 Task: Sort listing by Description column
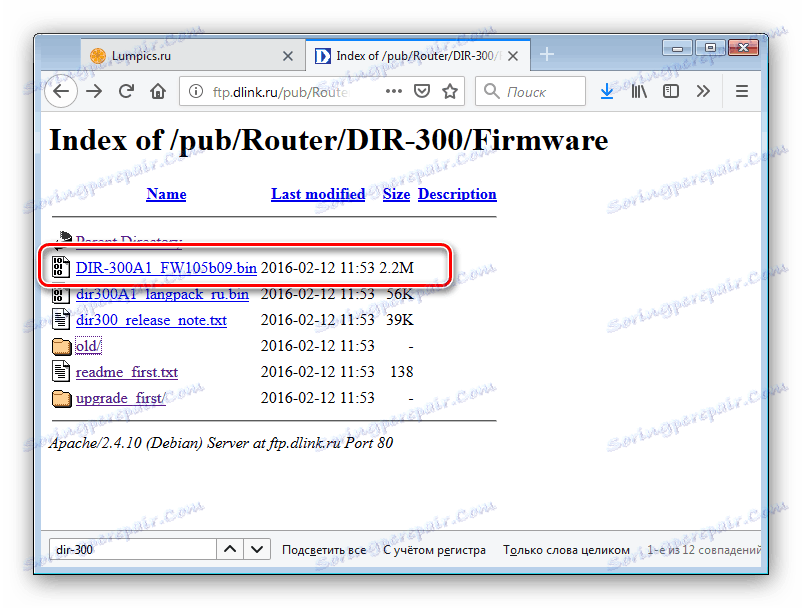point(457,194)
